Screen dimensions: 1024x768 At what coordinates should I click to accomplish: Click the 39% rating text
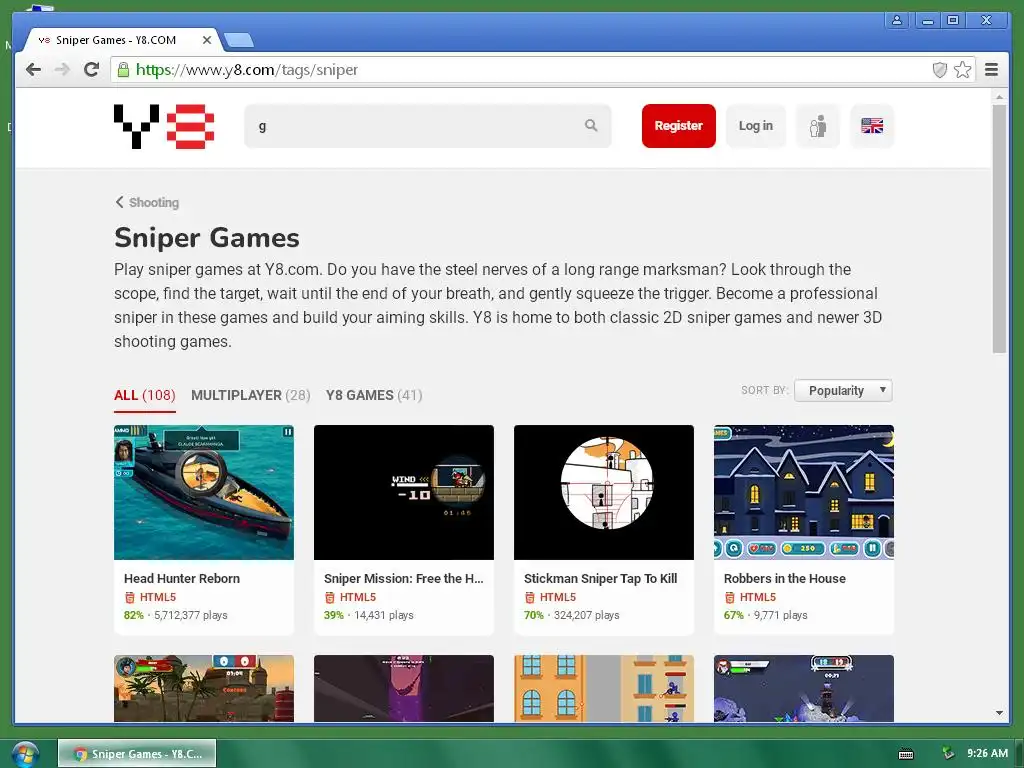pyautogui.click(x=333, y=615)
